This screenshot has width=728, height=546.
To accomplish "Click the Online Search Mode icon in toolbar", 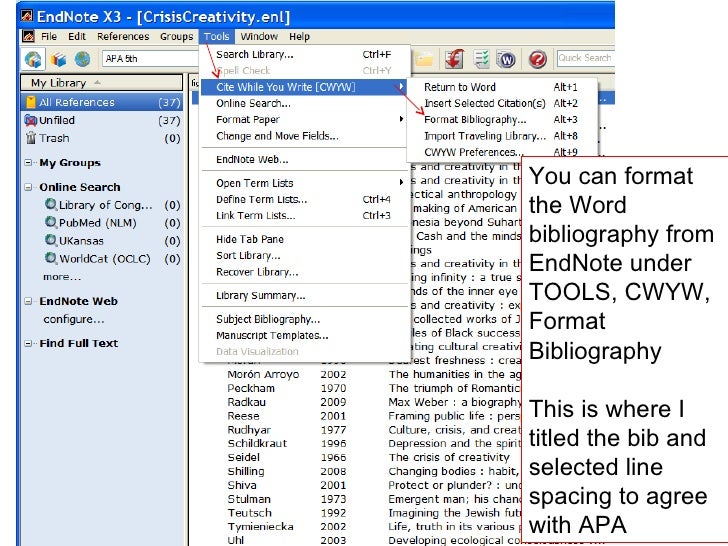I will (x=83, y=59).
